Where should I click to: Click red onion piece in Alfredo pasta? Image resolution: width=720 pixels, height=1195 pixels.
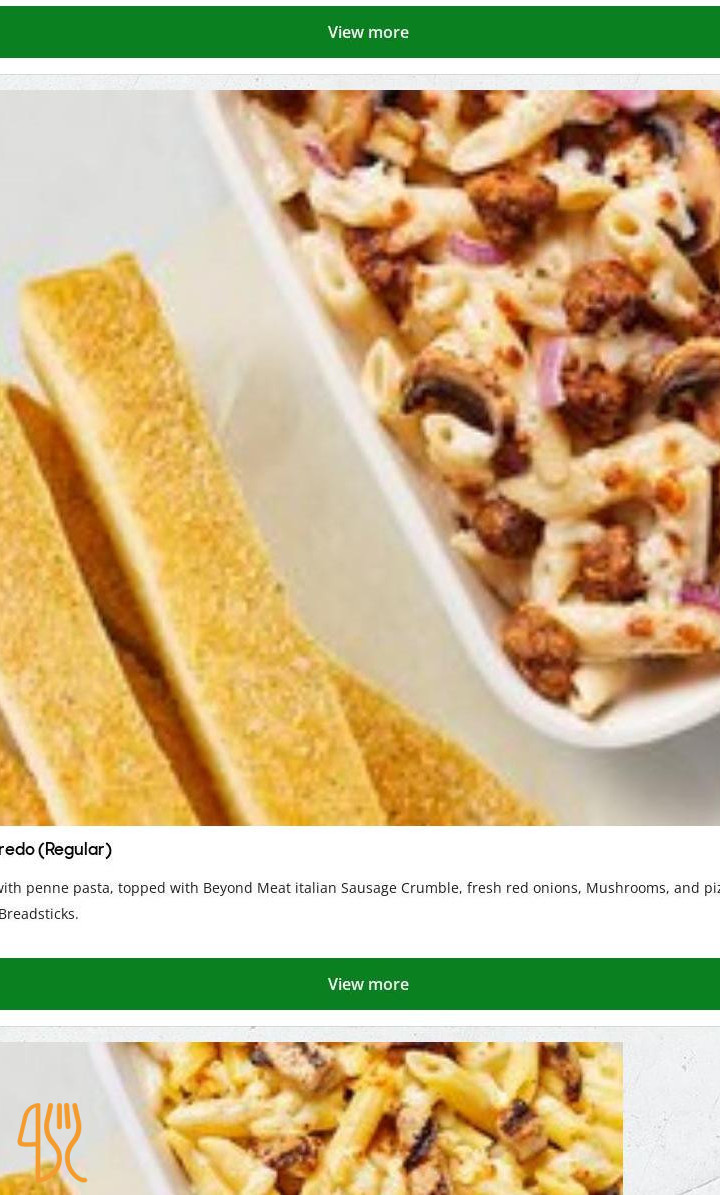pyautogui.click(x=552, y=371)
